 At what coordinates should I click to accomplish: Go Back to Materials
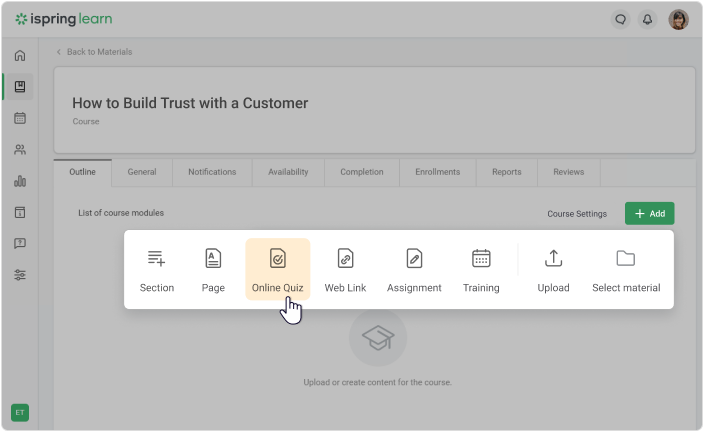point(94,52)
